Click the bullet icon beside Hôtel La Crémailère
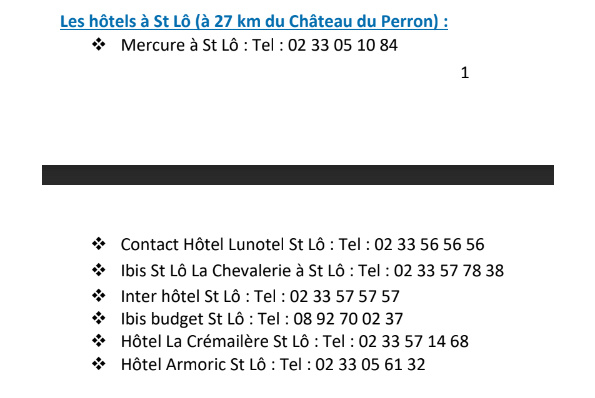This screenshot has height=398, width=595. tap(99, 340)
